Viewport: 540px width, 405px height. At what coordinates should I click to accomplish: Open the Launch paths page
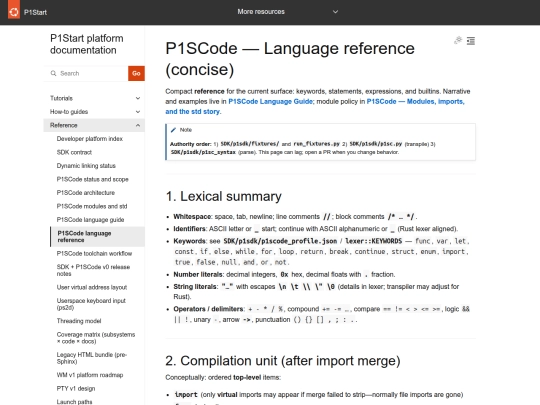pos(74,402)
